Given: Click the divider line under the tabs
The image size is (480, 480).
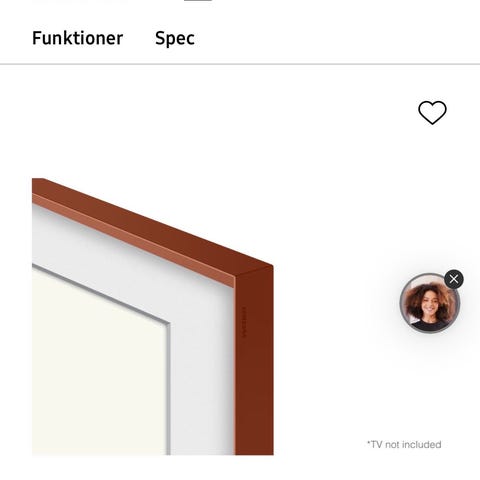Looking at the screenshot, I should coord(240,64).
